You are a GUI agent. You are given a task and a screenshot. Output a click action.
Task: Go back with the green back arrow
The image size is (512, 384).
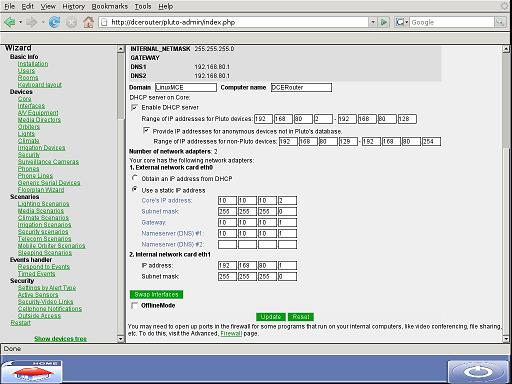point(10,22)
